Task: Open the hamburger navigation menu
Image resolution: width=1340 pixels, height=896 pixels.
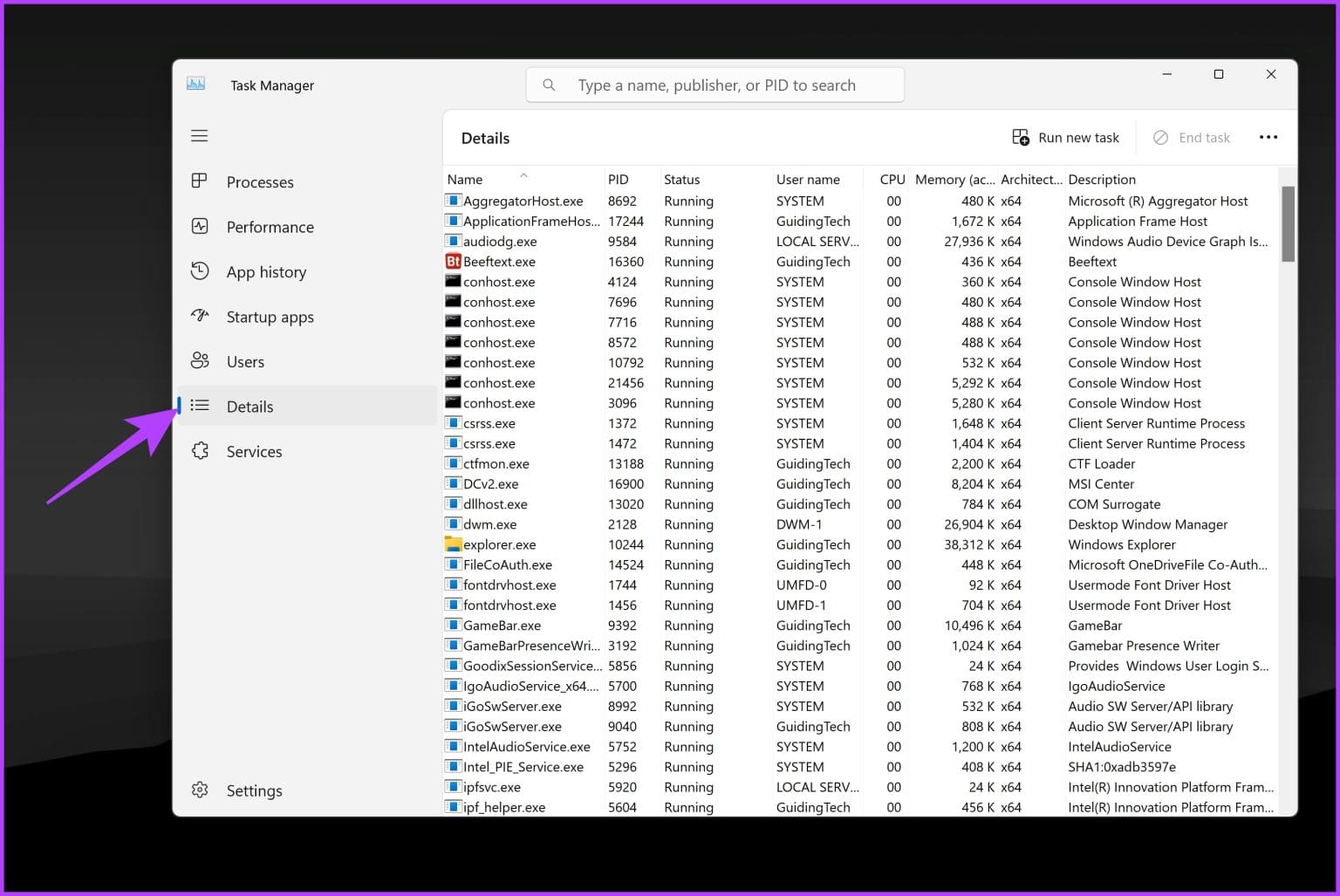Action: click(x=199, y=135)
